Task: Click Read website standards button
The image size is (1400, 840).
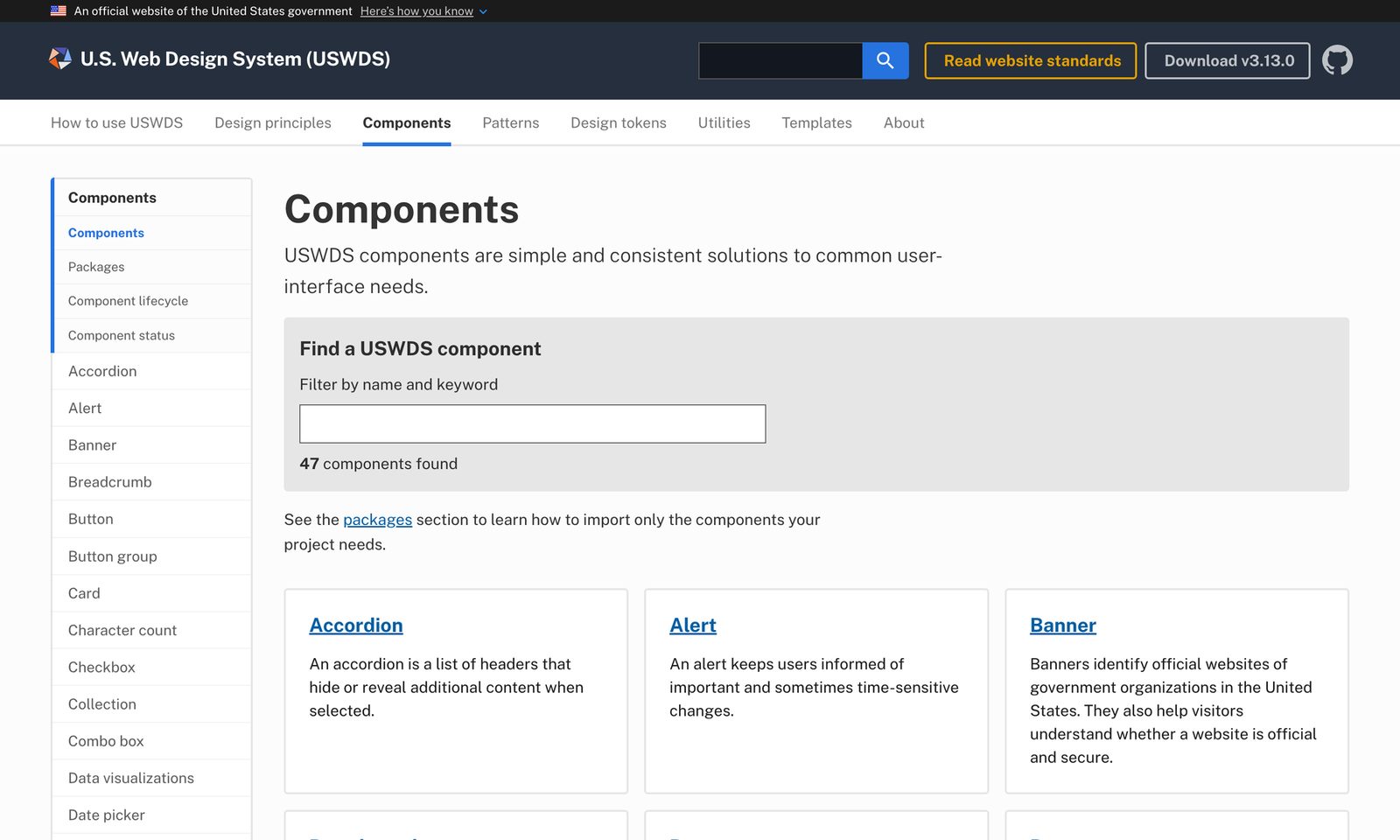Action: [1031, 60]
